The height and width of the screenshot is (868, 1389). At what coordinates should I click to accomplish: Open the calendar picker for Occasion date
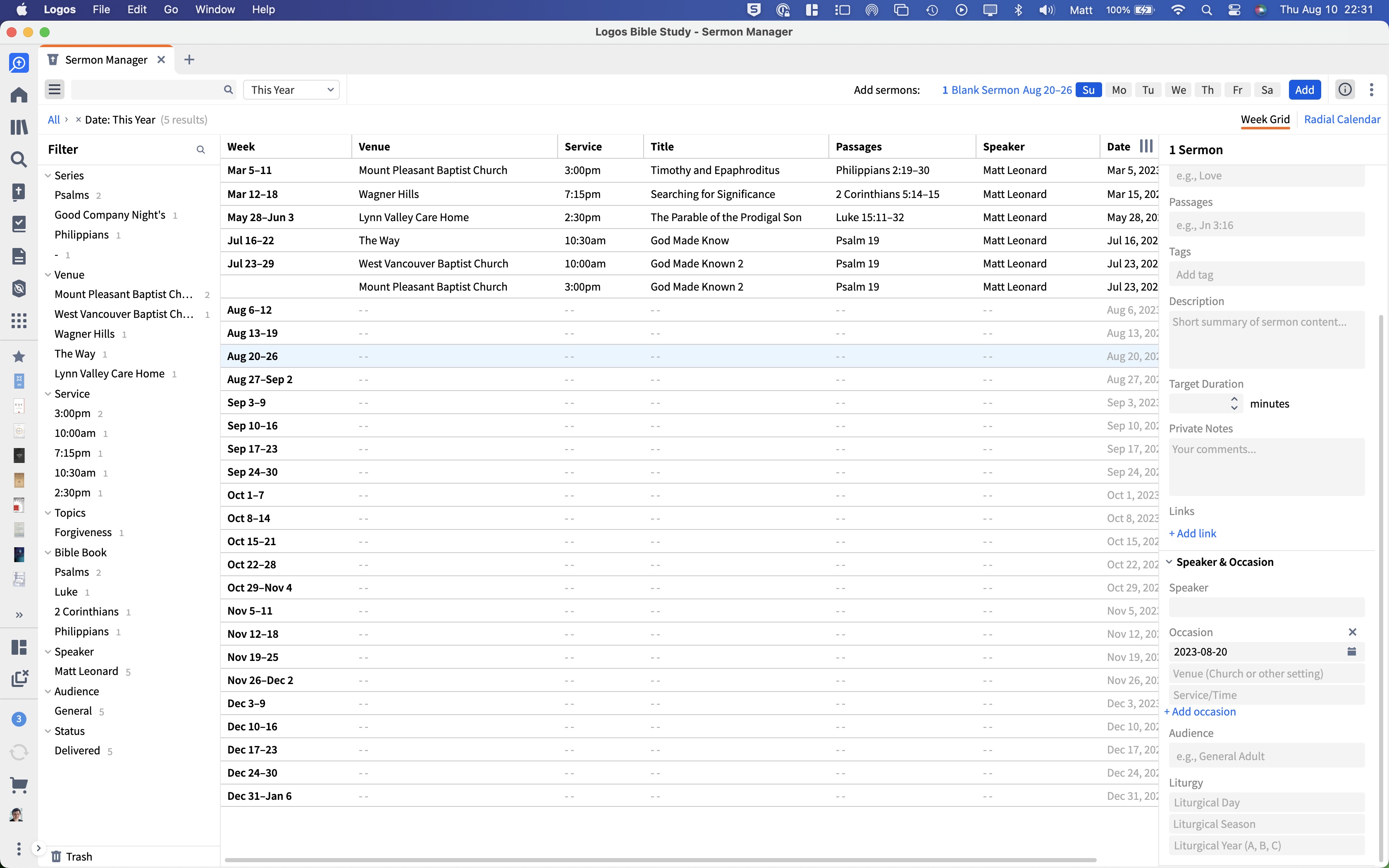pyautogui.click(x=1352, y=651)
